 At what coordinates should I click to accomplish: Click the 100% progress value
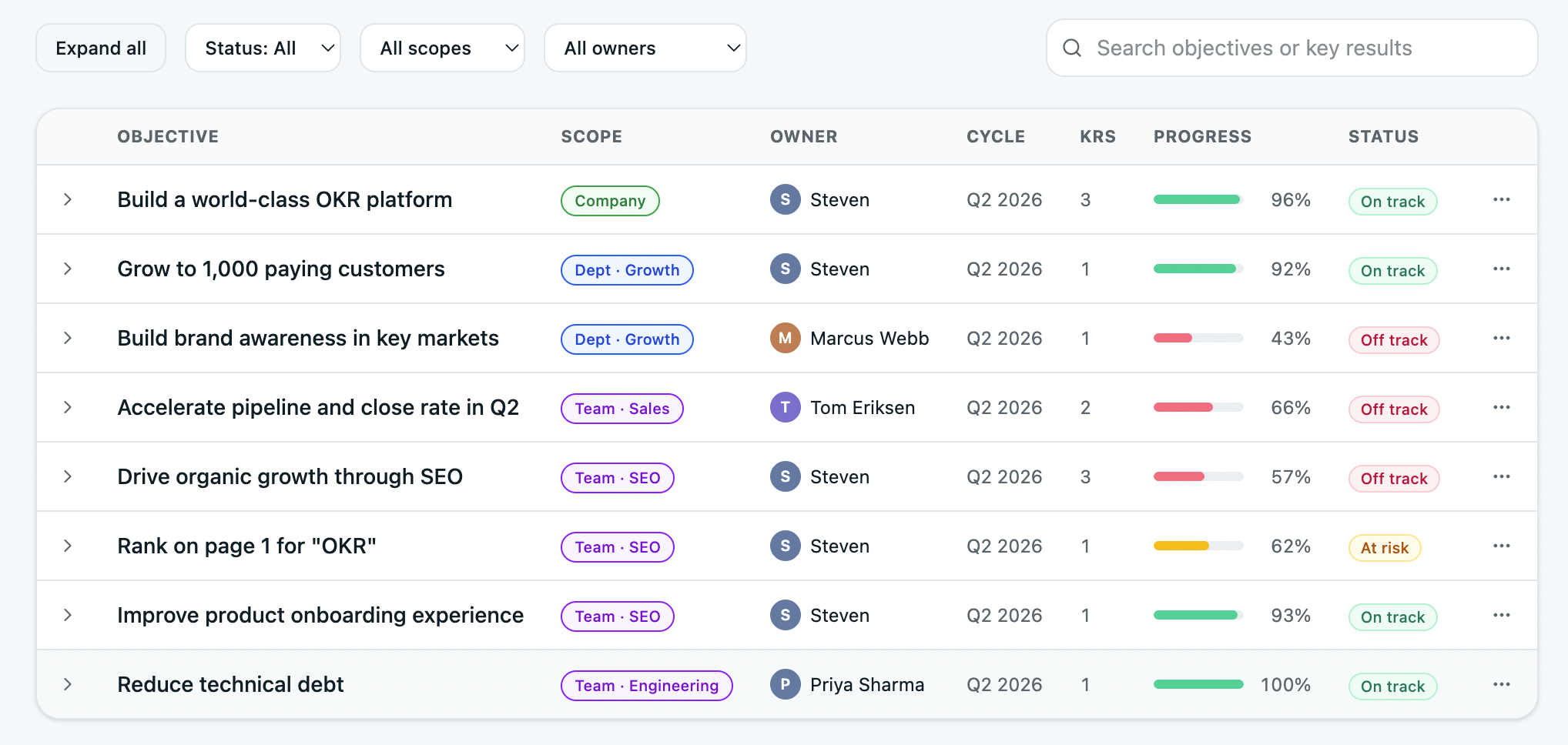tap(1285, 684)
